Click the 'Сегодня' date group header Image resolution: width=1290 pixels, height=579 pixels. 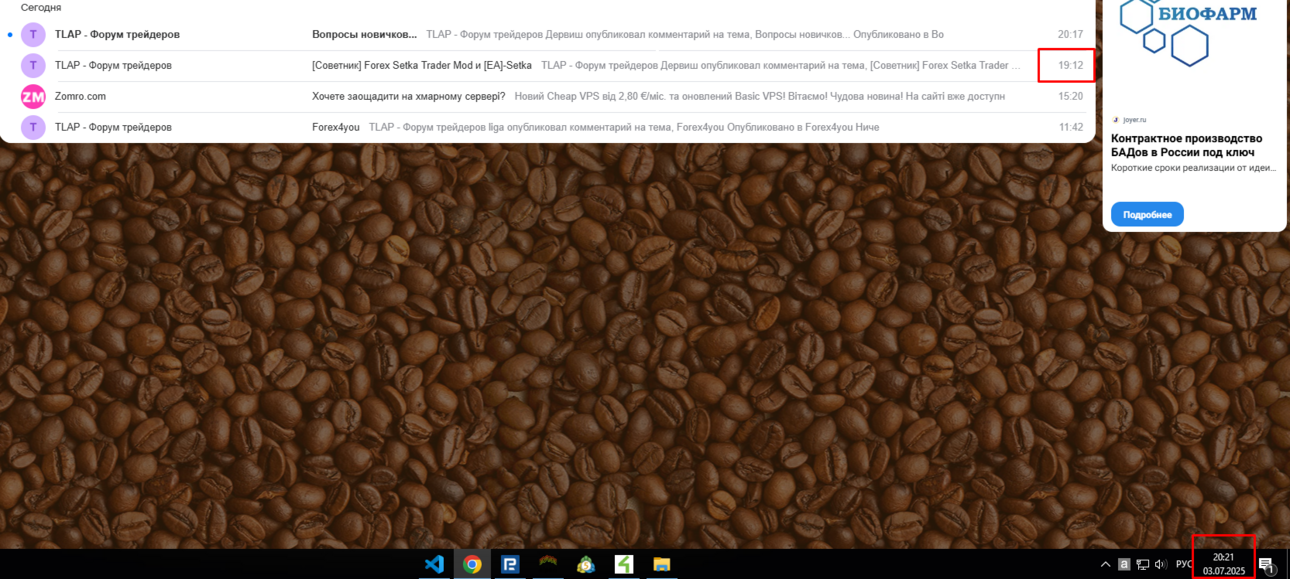pyautogui.click(x=41, y=7)
